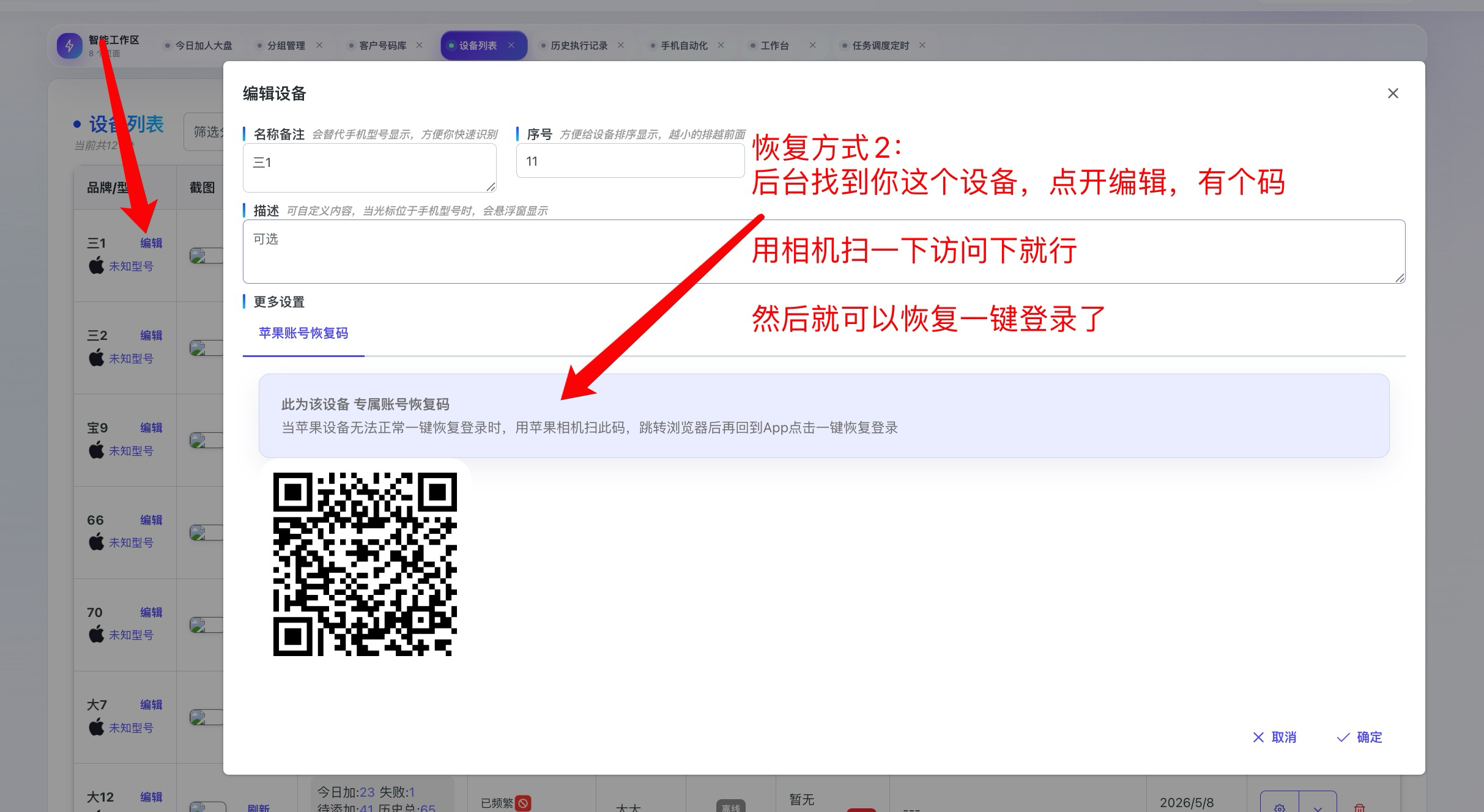Switch to the 分组管理 tab
Viewport: 1484px width, 812px height.
286,46
